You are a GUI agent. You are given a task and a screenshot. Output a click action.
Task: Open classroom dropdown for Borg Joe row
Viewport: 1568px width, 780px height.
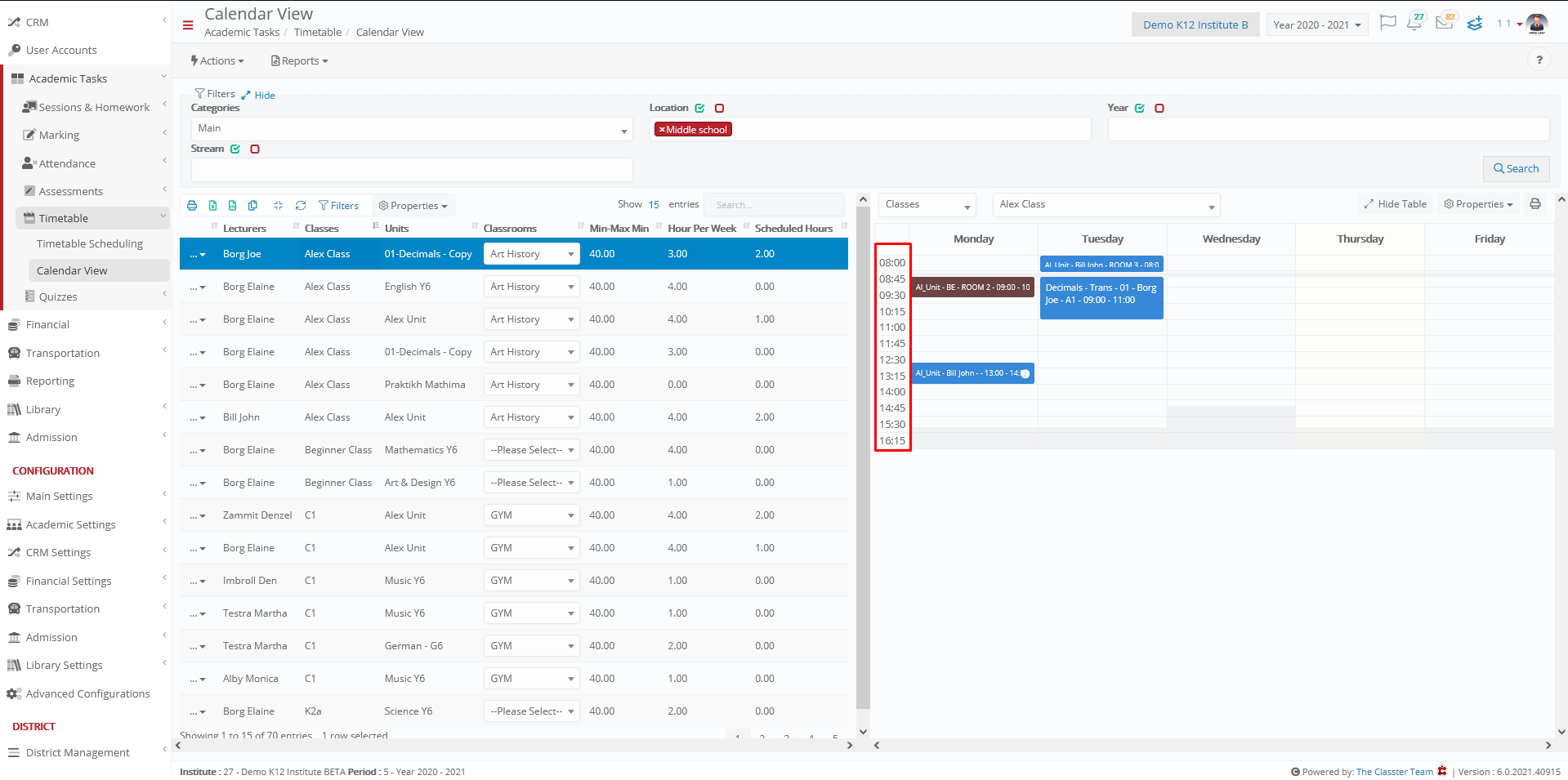pyautogui.click(x=531, y=254)
